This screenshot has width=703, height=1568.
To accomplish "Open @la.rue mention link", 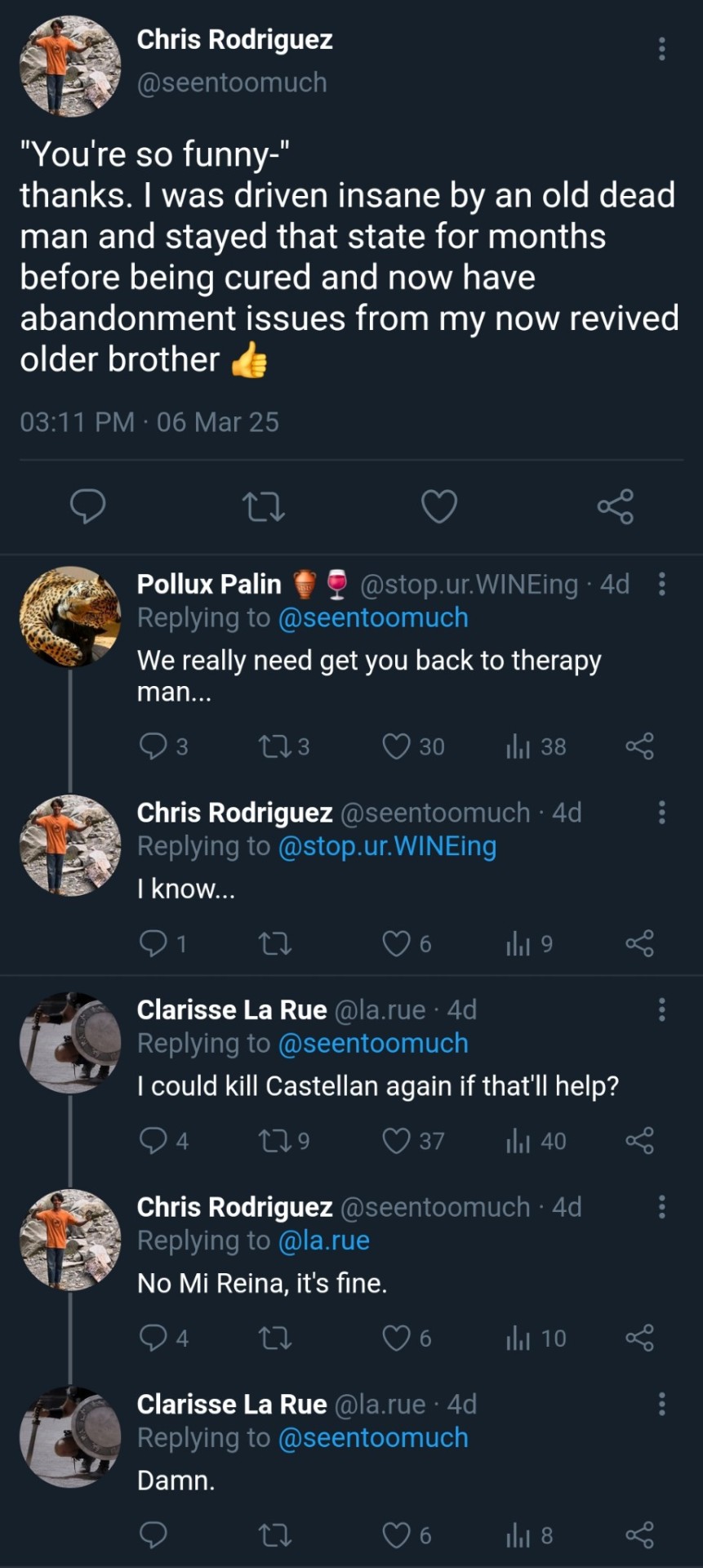I will click(324, 1241).
